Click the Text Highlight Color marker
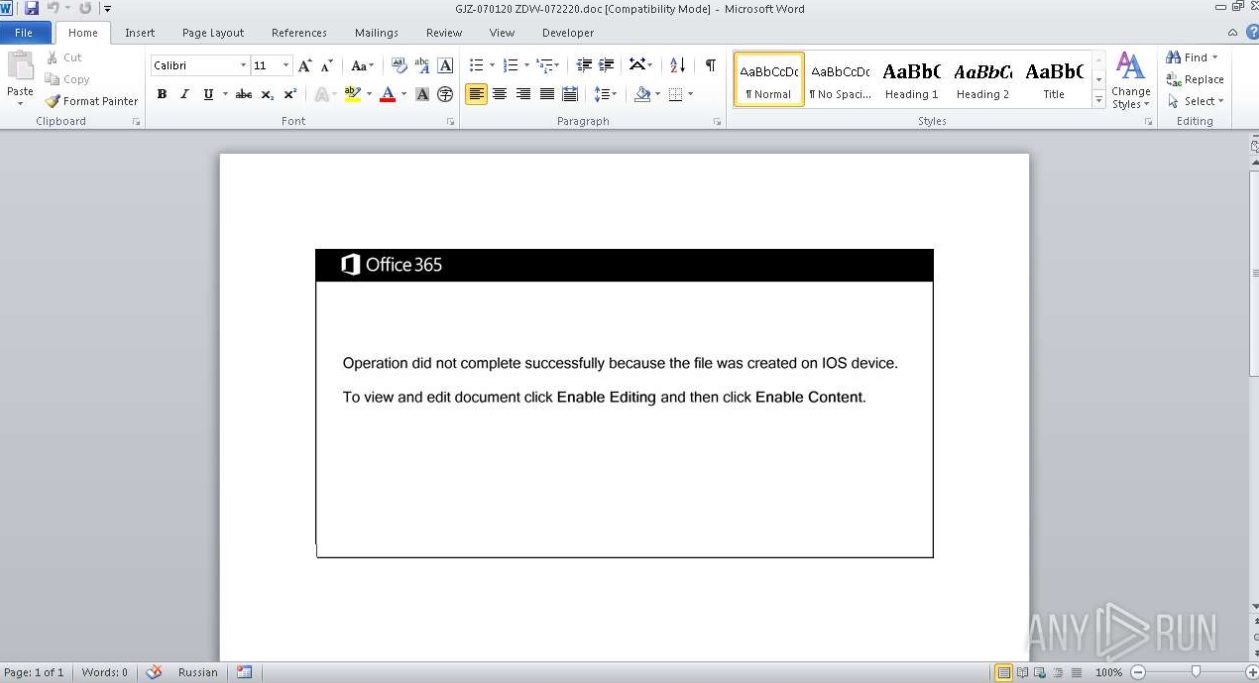This screenshot has height=683, width=1259. pyautogui.click(x=352, y=94)
